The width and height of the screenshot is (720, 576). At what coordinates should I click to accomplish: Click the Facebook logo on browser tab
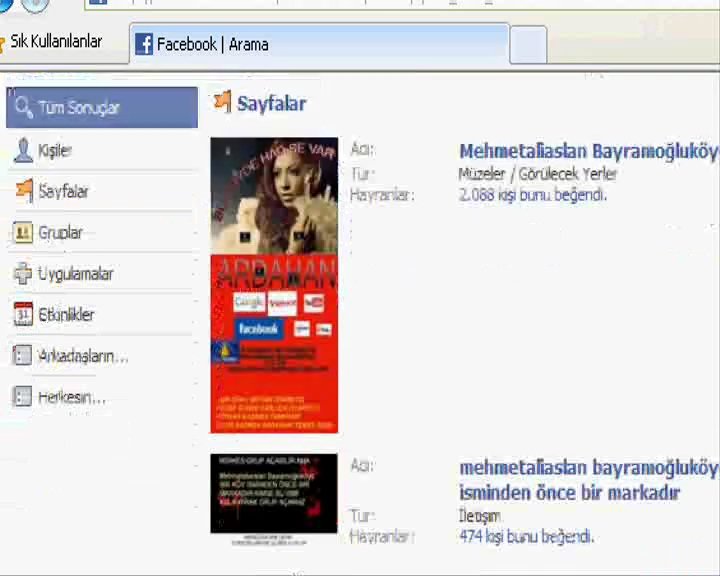[x=144, y=44]
